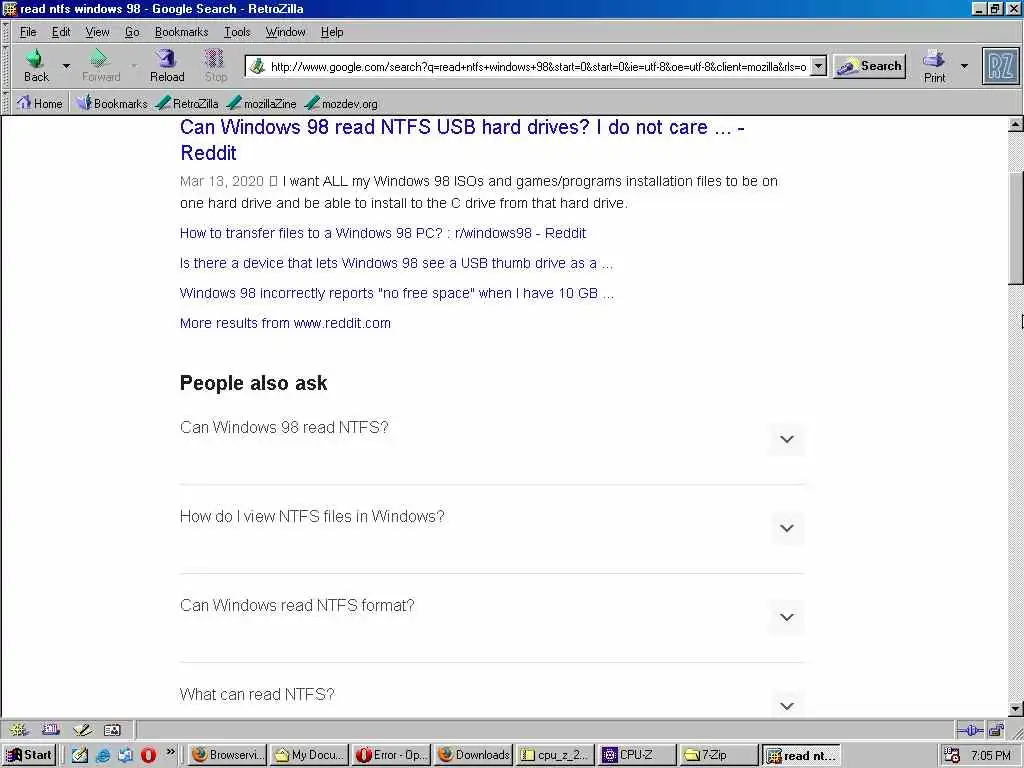
Task: Click the Back navigation button
Action: pos(36,65)
